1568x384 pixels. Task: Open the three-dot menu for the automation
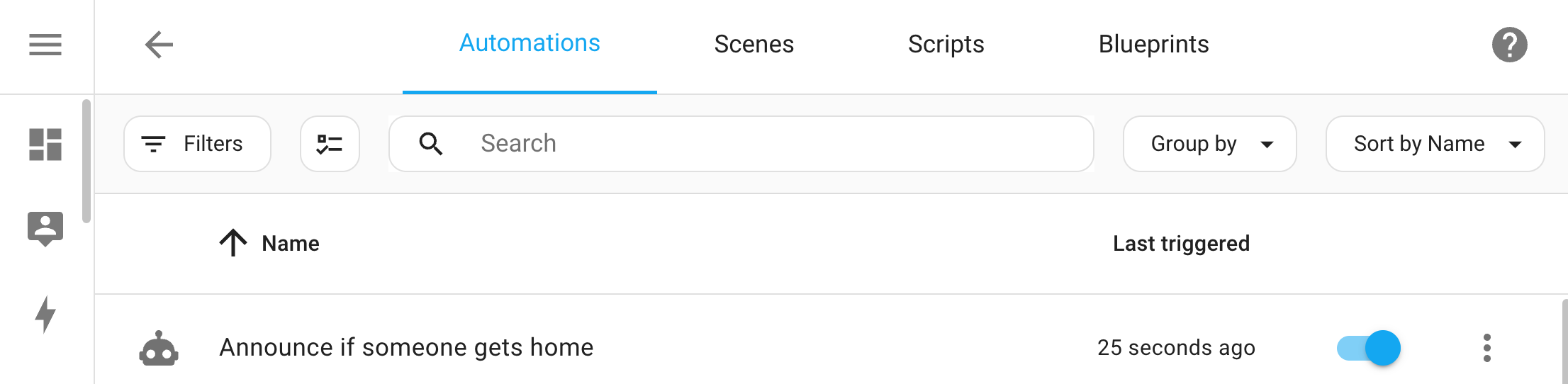point(1486,348)
